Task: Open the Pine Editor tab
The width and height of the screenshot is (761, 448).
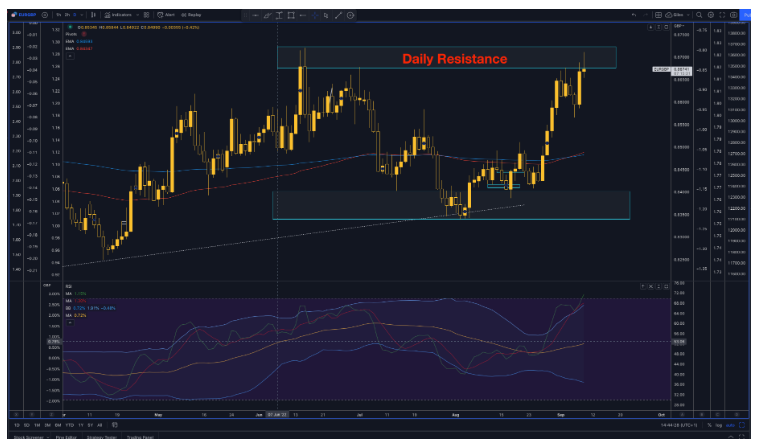Action: tap(66, 437)
